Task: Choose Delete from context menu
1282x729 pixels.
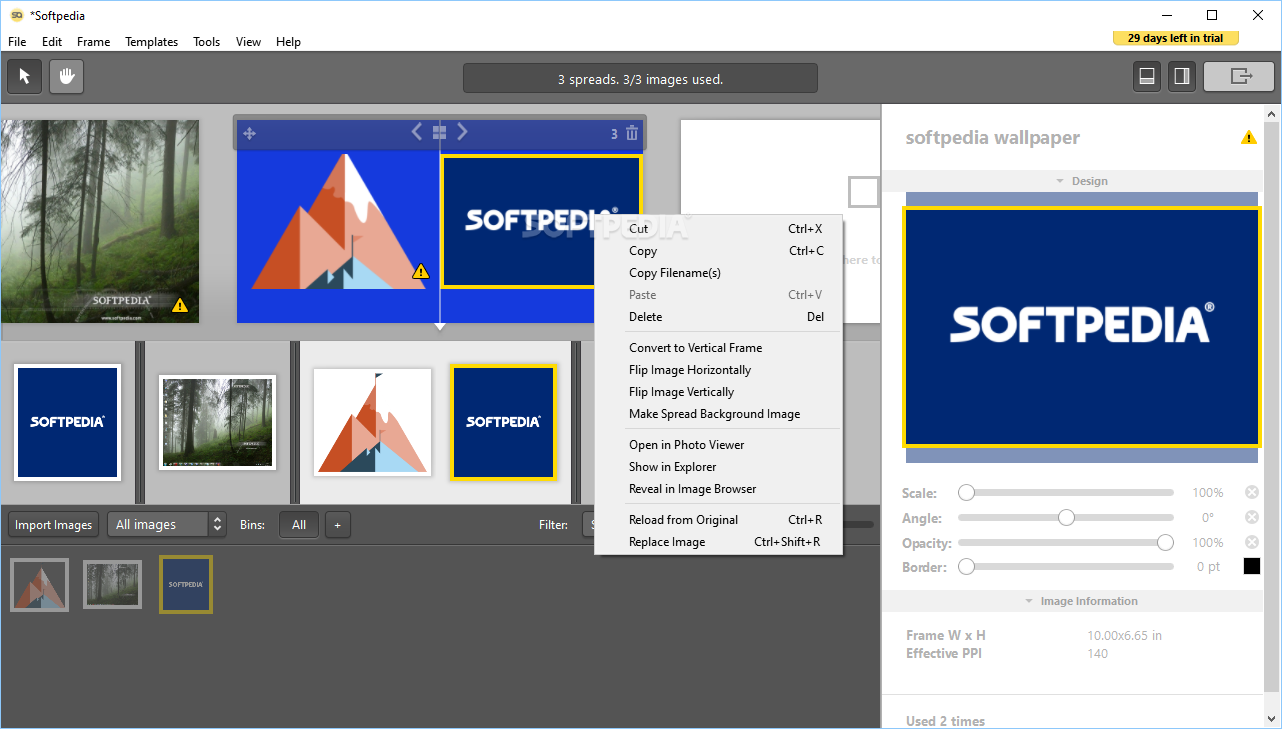Action: [719, 317]
